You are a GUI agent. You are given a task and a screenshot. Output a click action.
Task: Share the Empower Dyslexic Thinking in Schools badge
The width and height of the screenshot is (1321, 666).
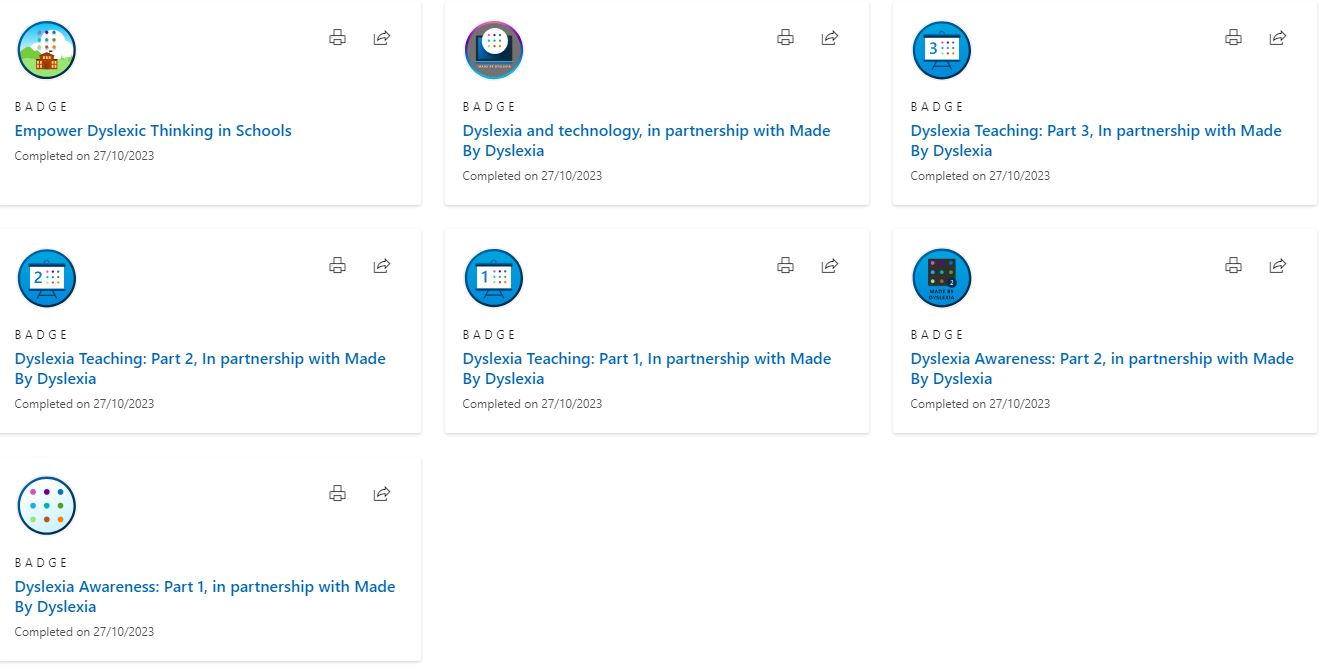coord(381,38)
